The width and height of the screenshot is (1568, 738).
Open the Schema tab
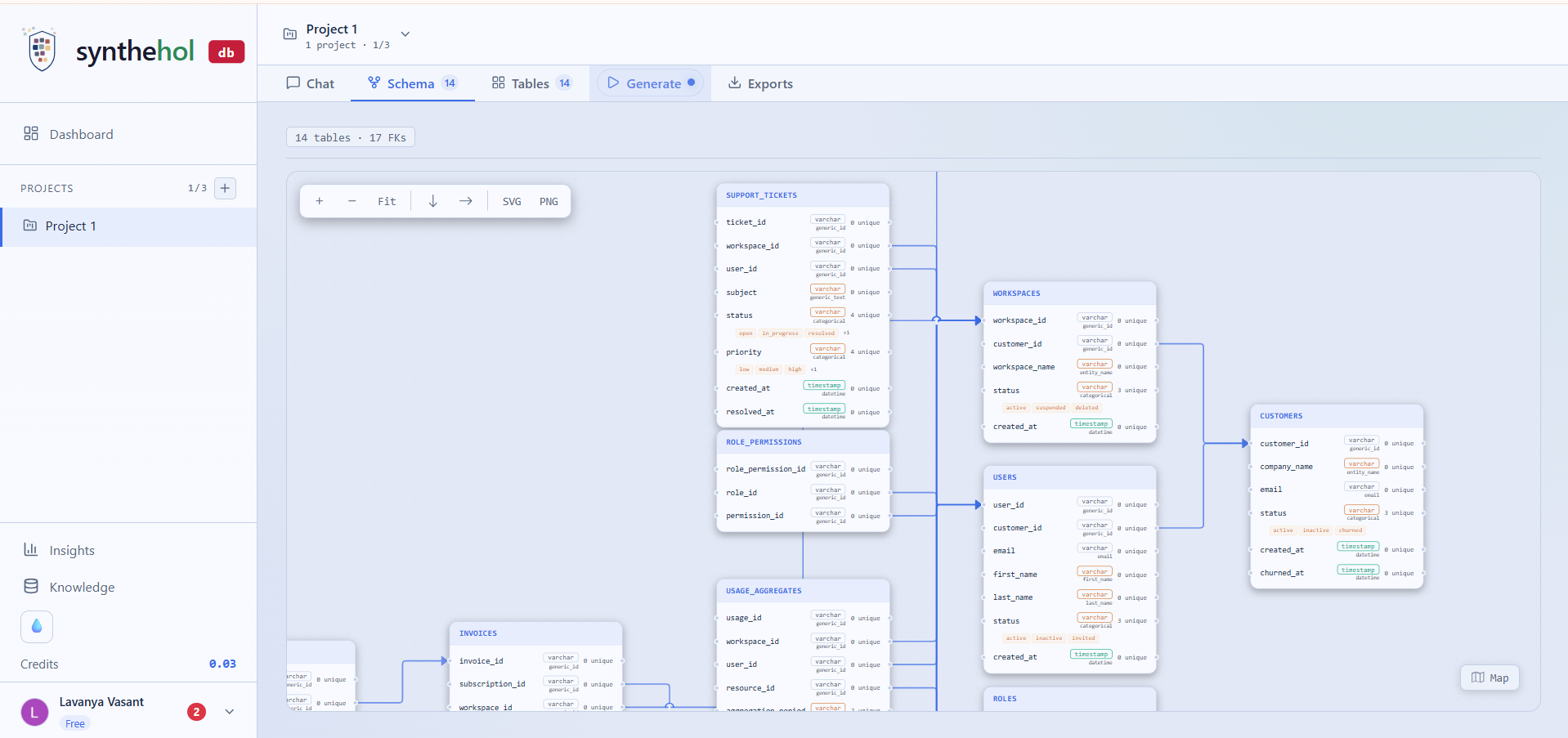click(x=413, y=83)
